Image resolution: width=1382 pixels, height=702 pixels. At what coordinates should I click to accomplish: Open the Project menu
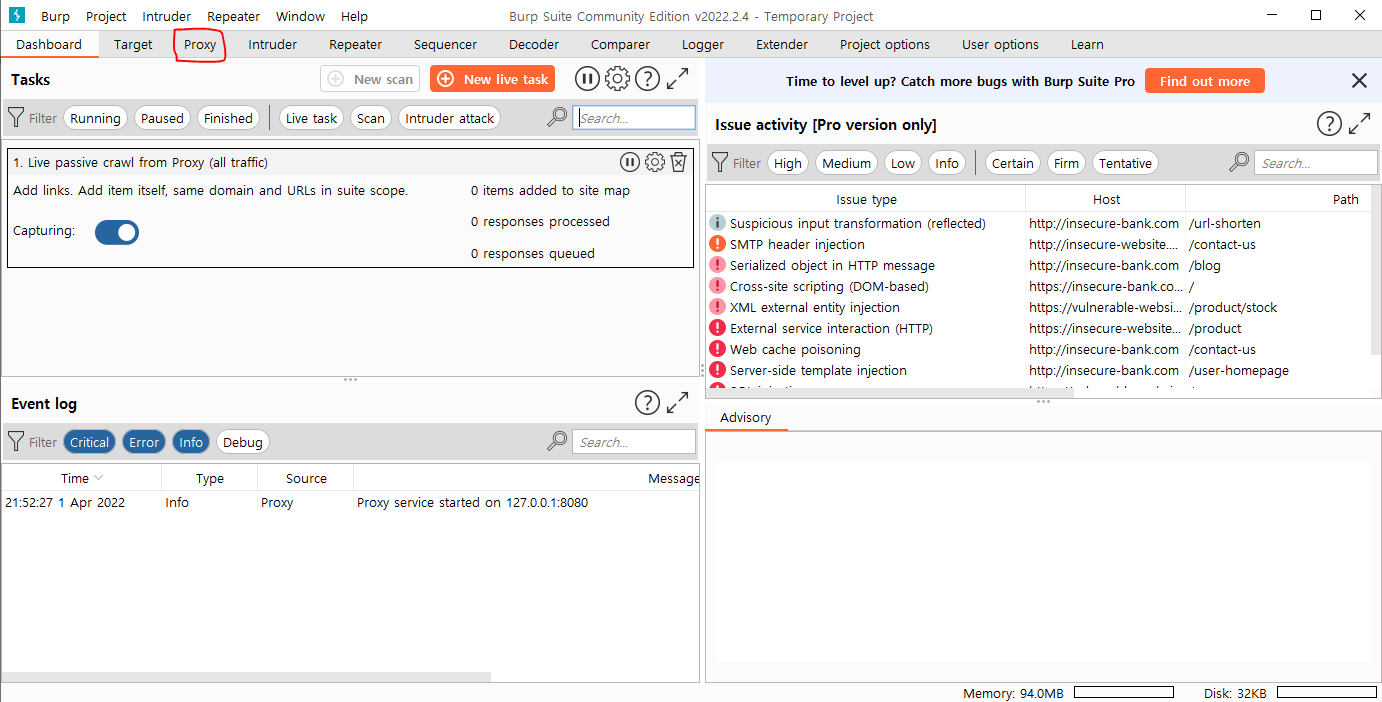106,16
